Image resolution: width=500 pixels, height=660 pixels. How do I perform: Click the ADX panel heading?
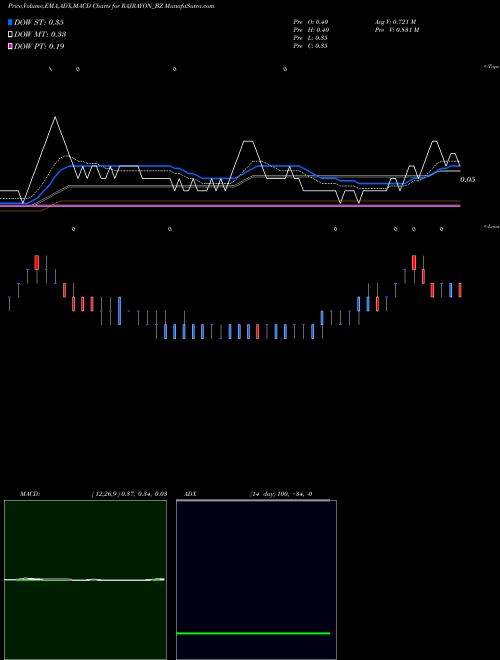tap(190, 494)
